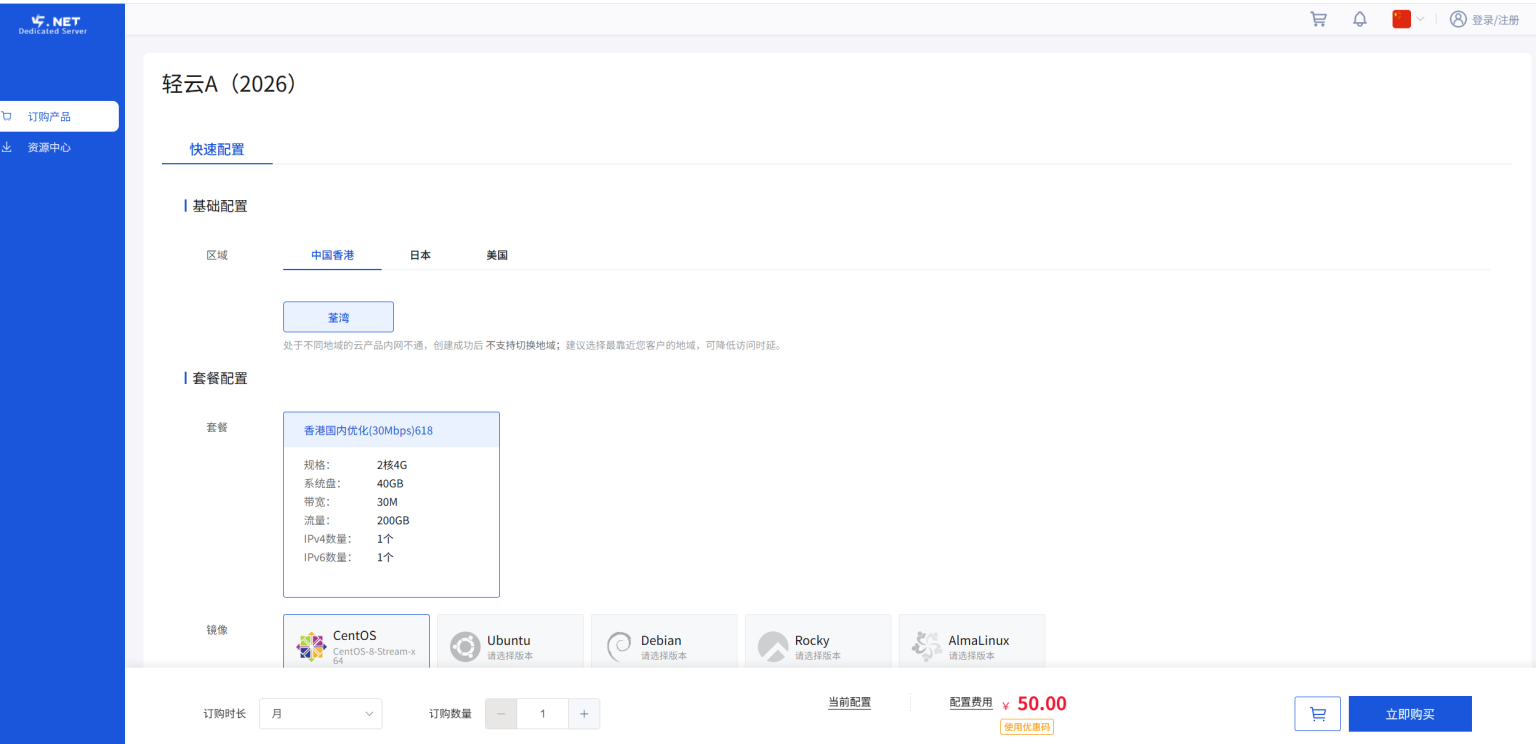Open the 订购时长 month dropdown
1536x744 pixels.
pyautogui.click(x=320, y=714)
